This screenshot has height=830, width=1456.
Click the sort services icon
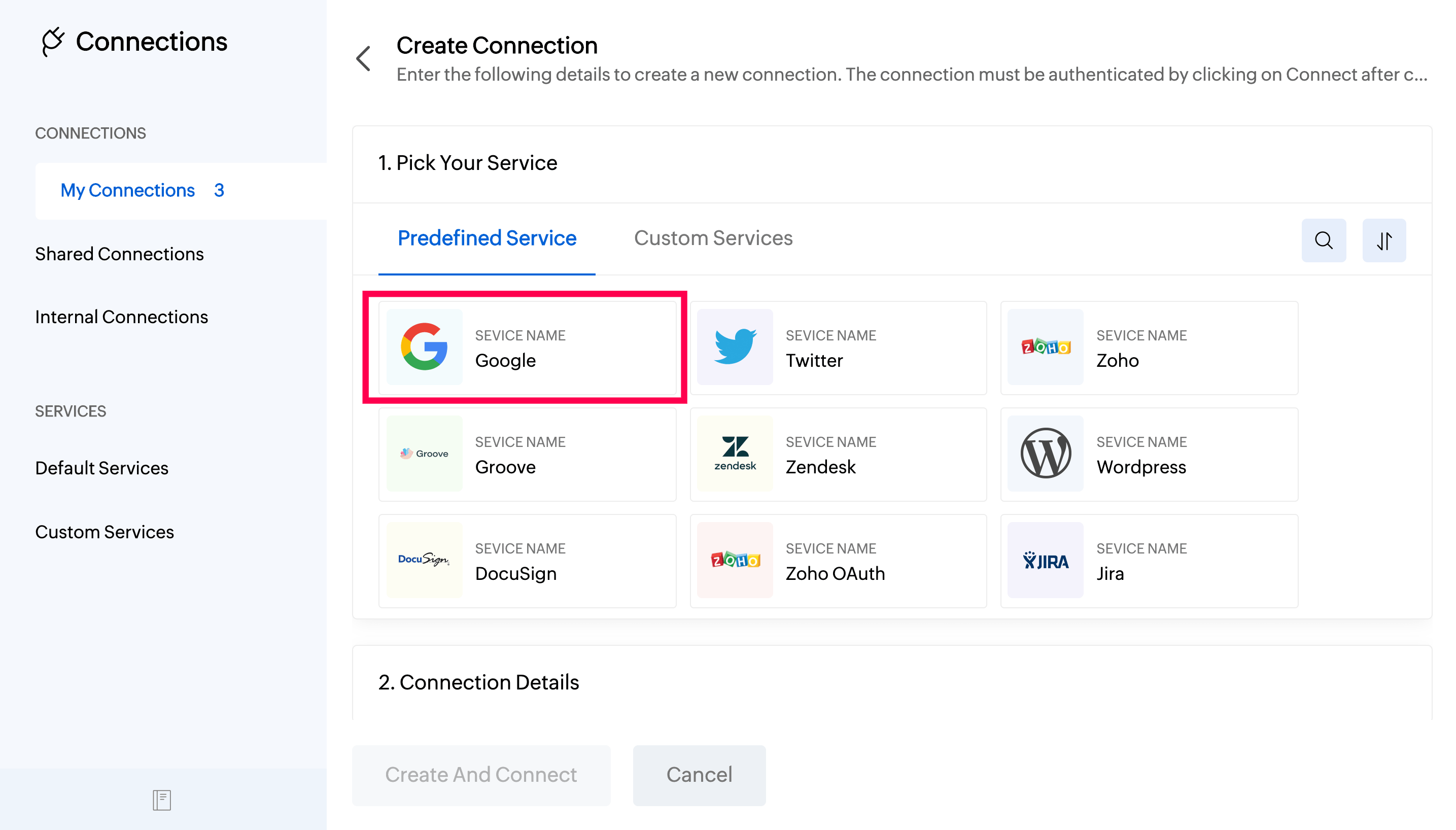point(1383,240)
